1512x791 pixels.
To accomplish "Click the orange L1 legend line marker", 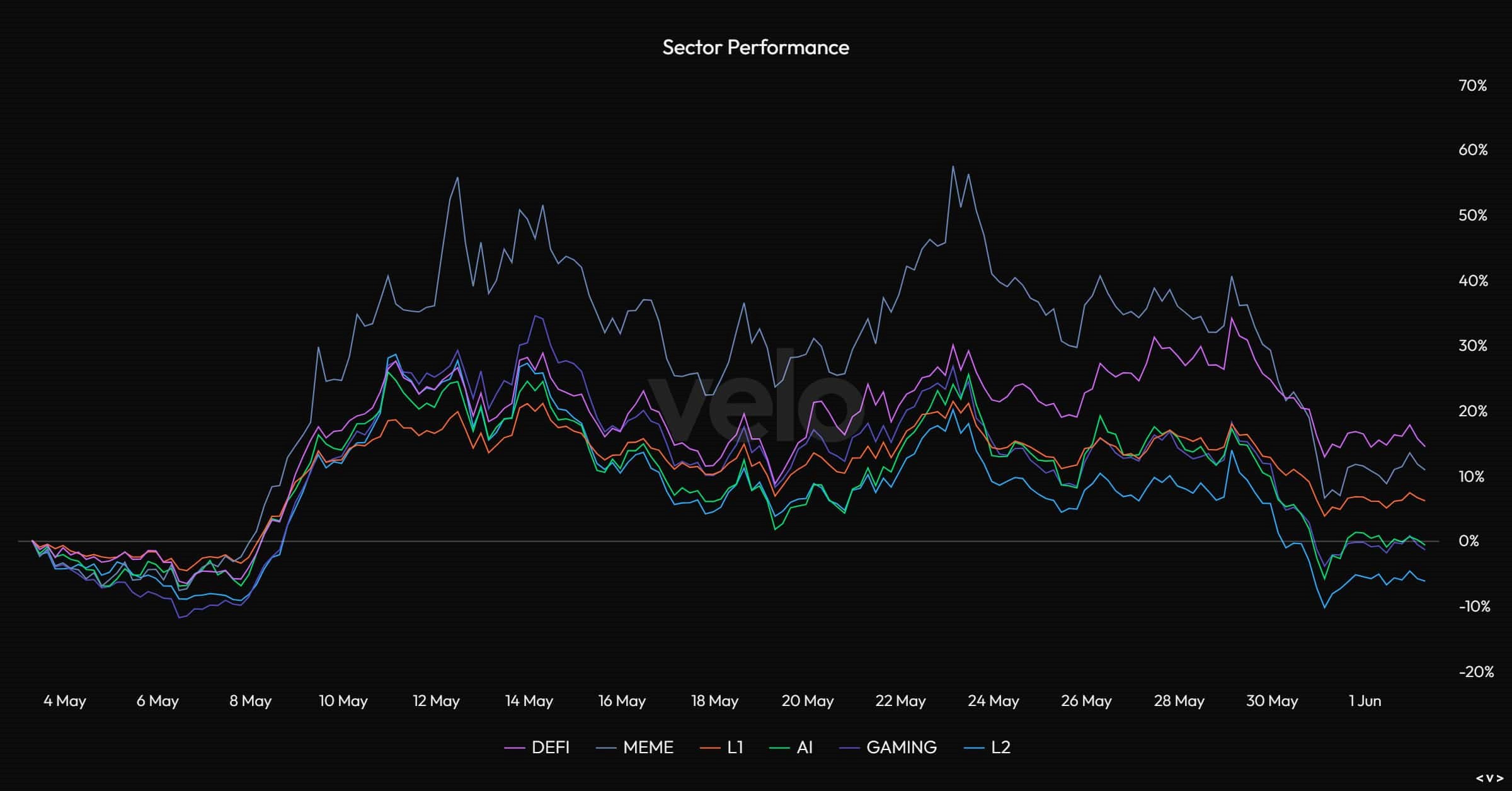I will pyautogui.click(x=710, y=748).
